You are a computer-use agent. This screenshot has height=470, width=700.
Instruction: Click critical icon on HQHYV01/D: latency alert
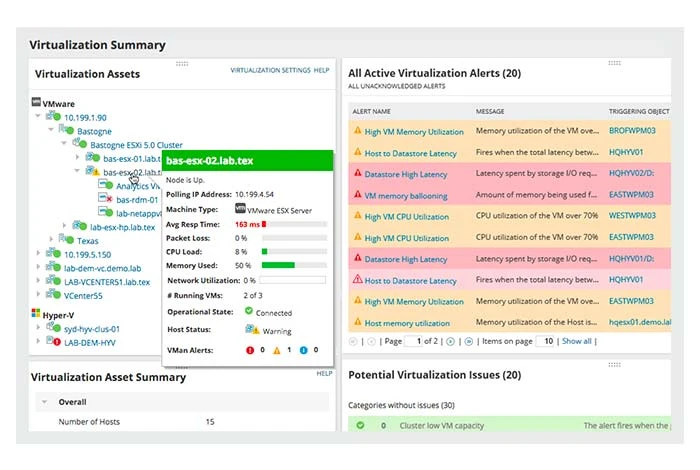(x=358, y=258)
